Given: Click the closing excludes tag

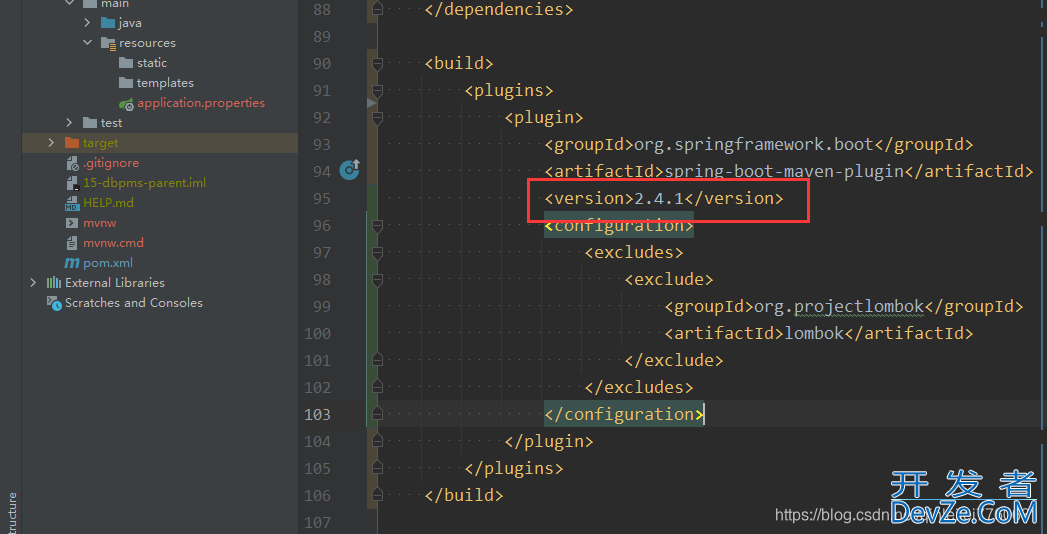Looking at the screenshot, I should (639, 387).
